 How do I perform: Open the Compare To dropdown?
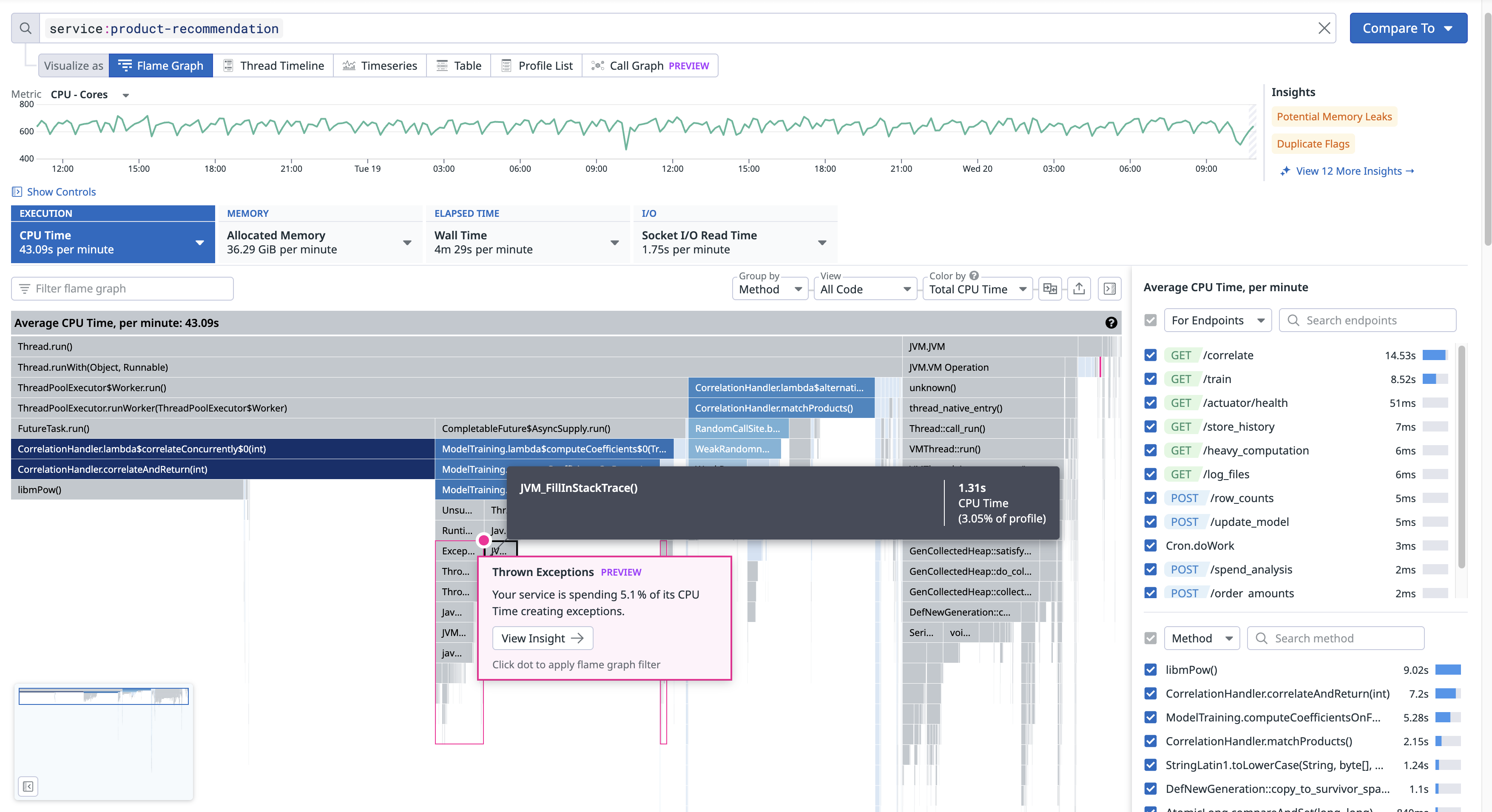click(x=1408, y=28)
